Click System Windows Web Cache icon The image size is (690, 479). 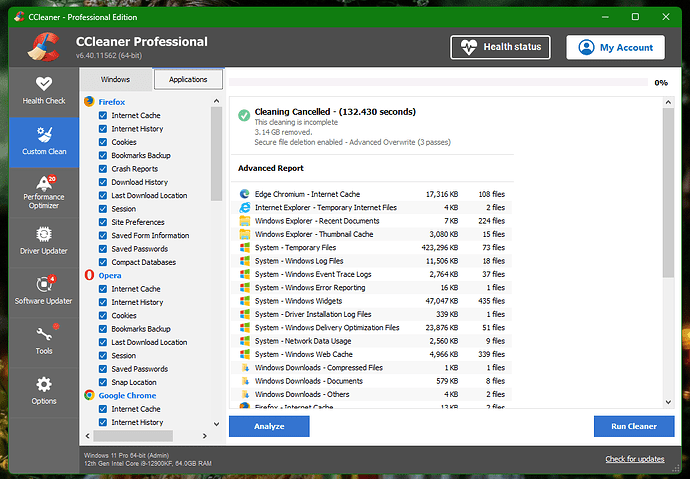pos(245,354)
